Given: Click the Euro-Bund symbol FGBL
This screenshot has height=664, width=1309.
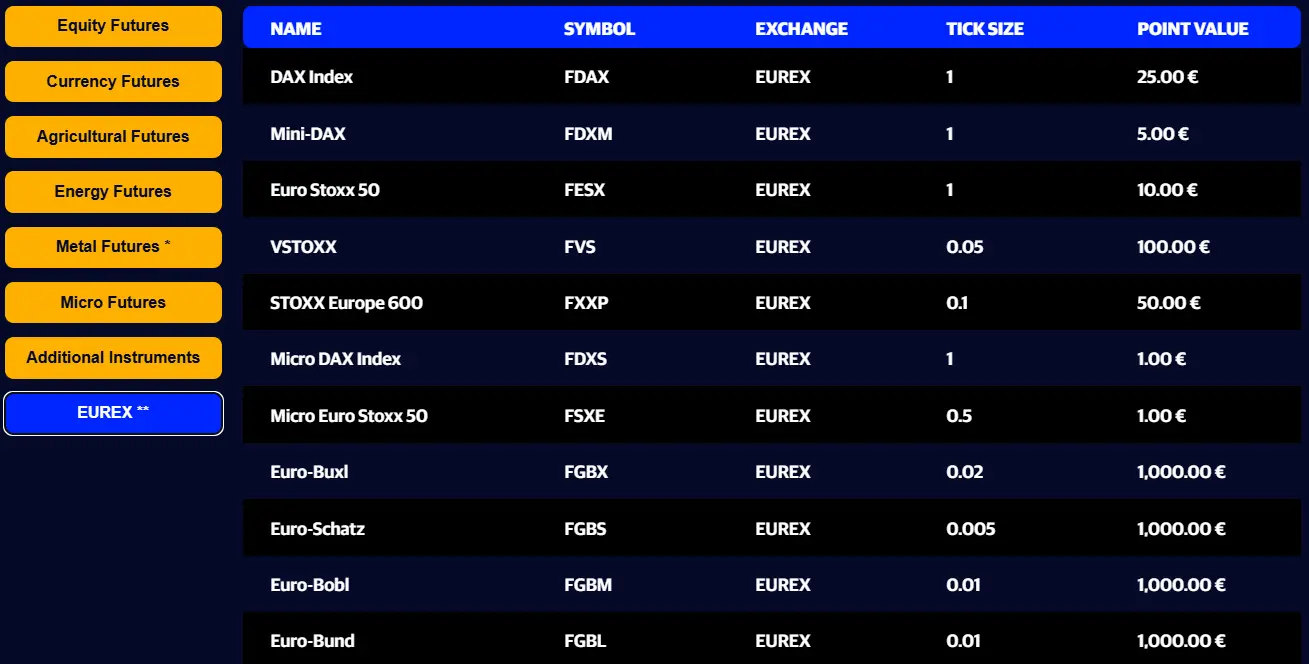Looking at the screenshot, I should tap(586, 641).
